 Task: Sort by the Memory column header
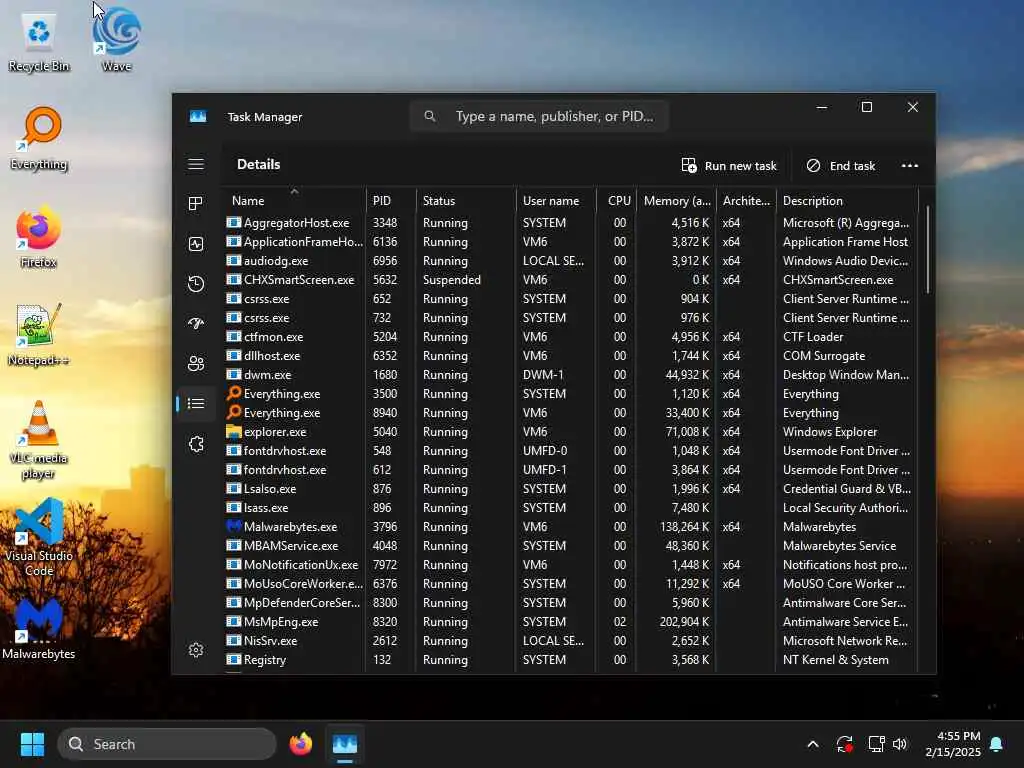(676, 200)
